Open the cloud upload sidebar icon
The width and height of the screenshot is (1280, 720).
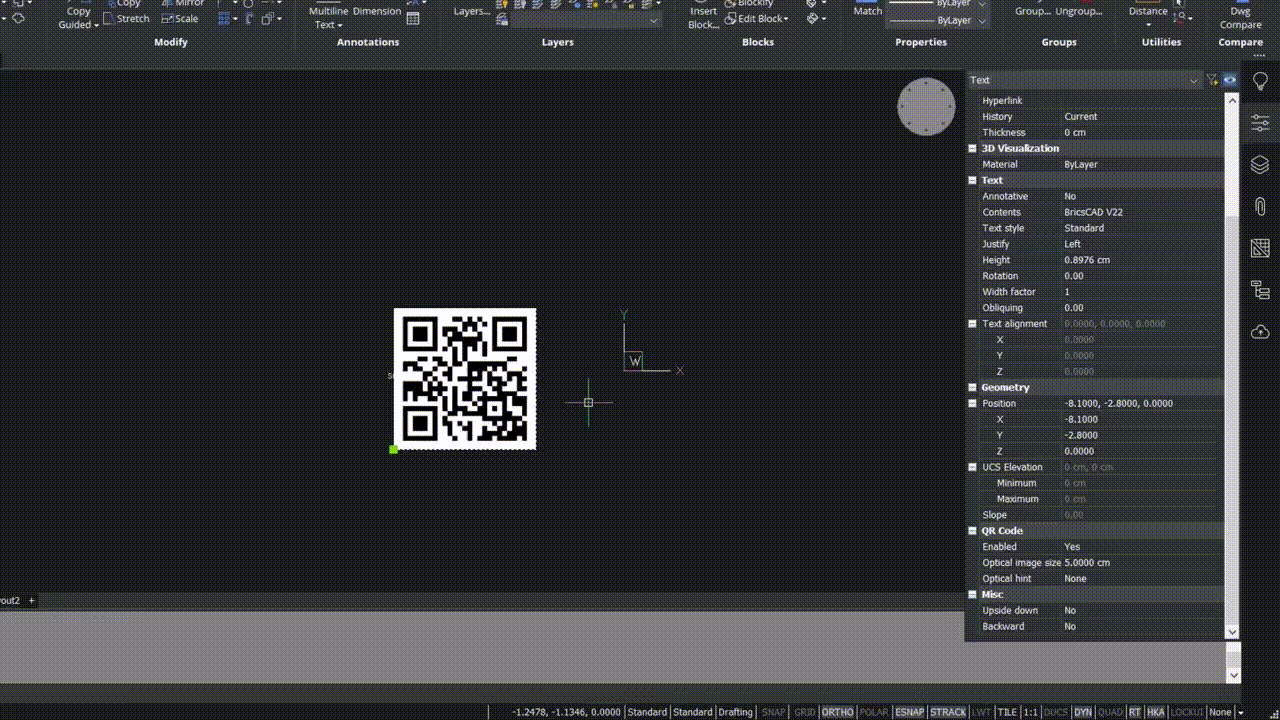[1260, 332]
